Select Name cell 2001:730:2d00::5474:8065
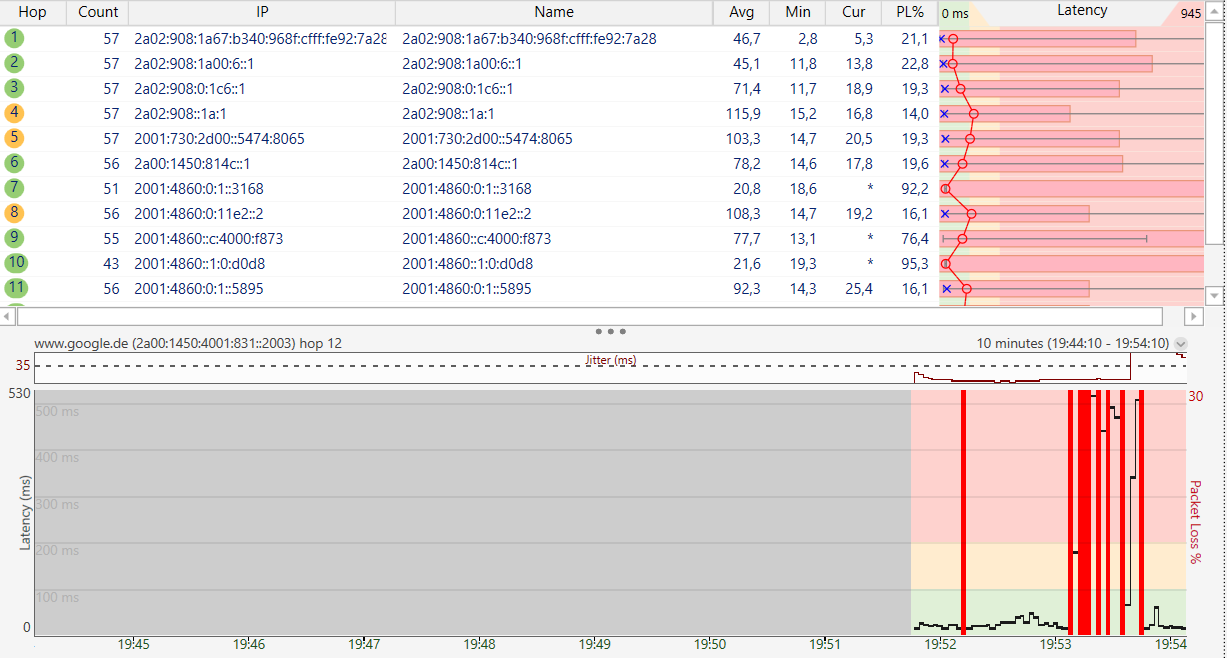Screen dimensions: 1227x658 click(487, 138)
